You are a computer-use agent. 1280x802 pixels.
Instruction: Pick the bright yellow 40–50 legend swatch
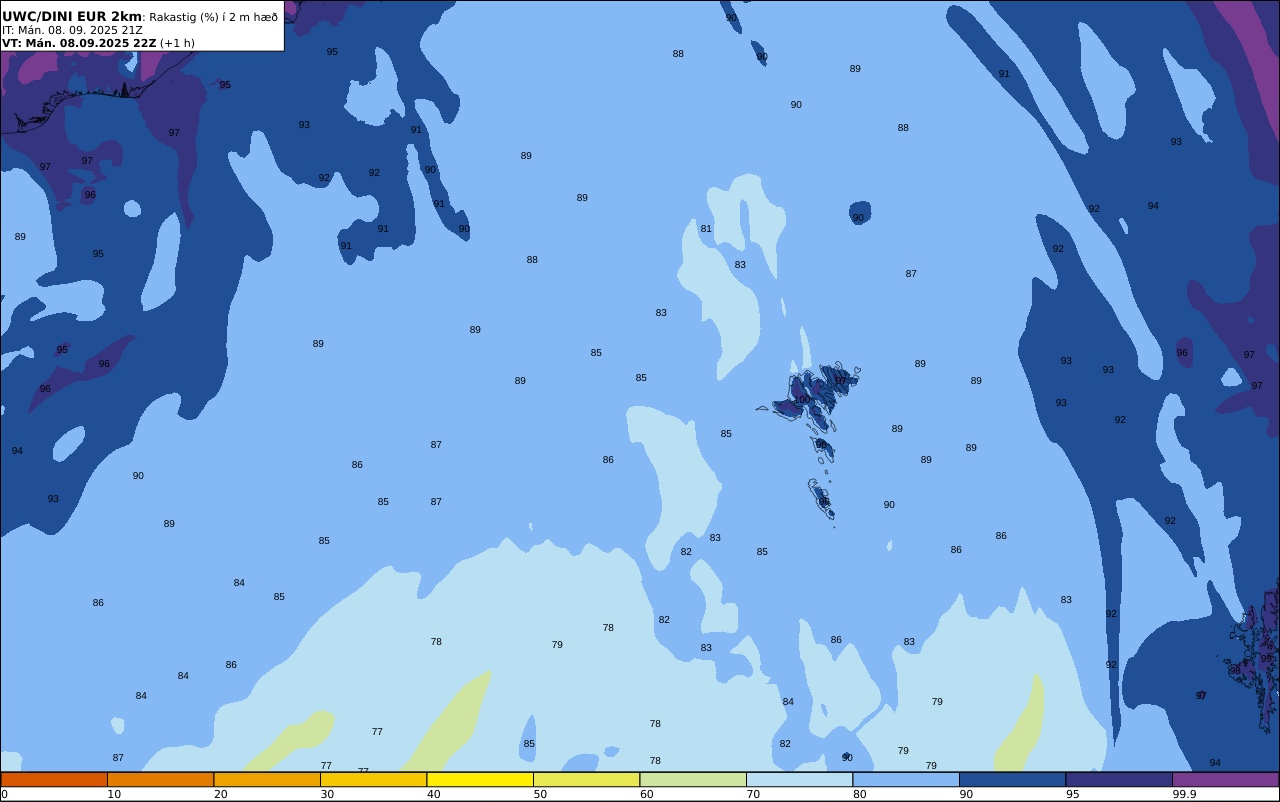(480, 779)
